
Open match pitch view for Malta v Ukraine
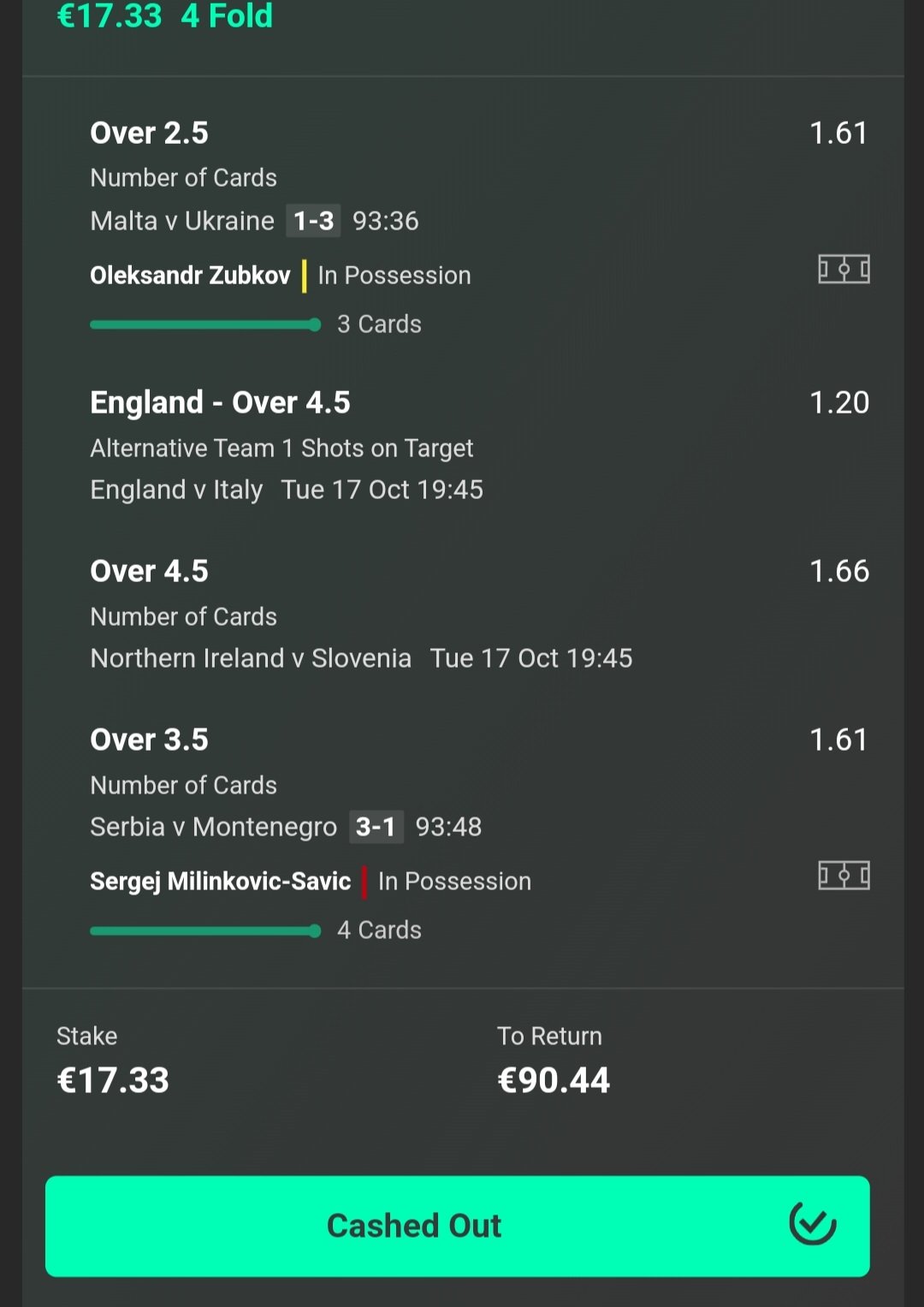(x=844, y=270)
